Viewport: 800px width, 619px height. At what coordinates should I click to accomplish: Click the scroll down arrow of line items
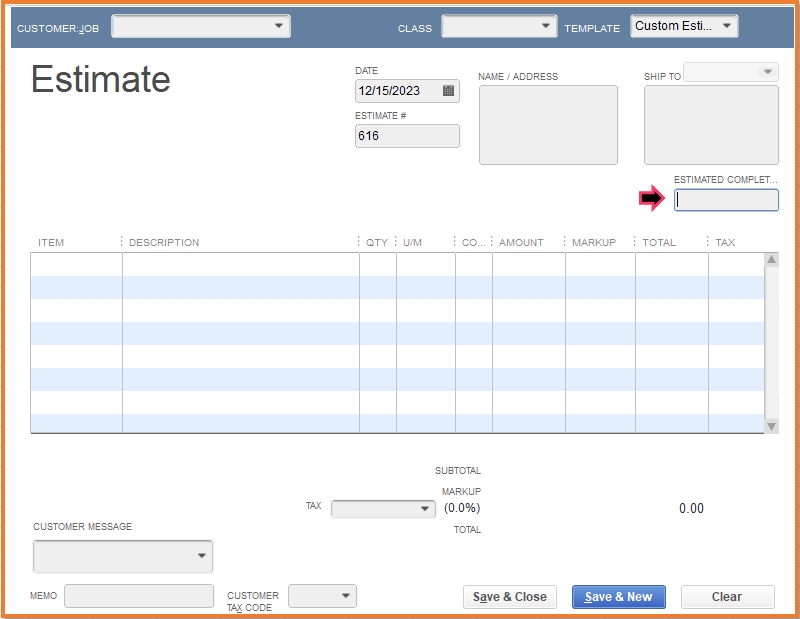tap(771, 426)
